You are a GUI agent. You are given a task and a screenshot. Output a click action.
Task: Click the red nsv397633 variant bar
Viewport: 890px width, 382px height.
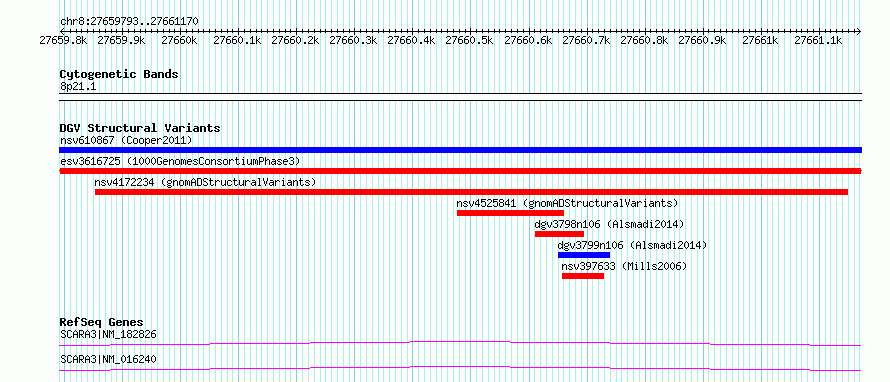583,276
